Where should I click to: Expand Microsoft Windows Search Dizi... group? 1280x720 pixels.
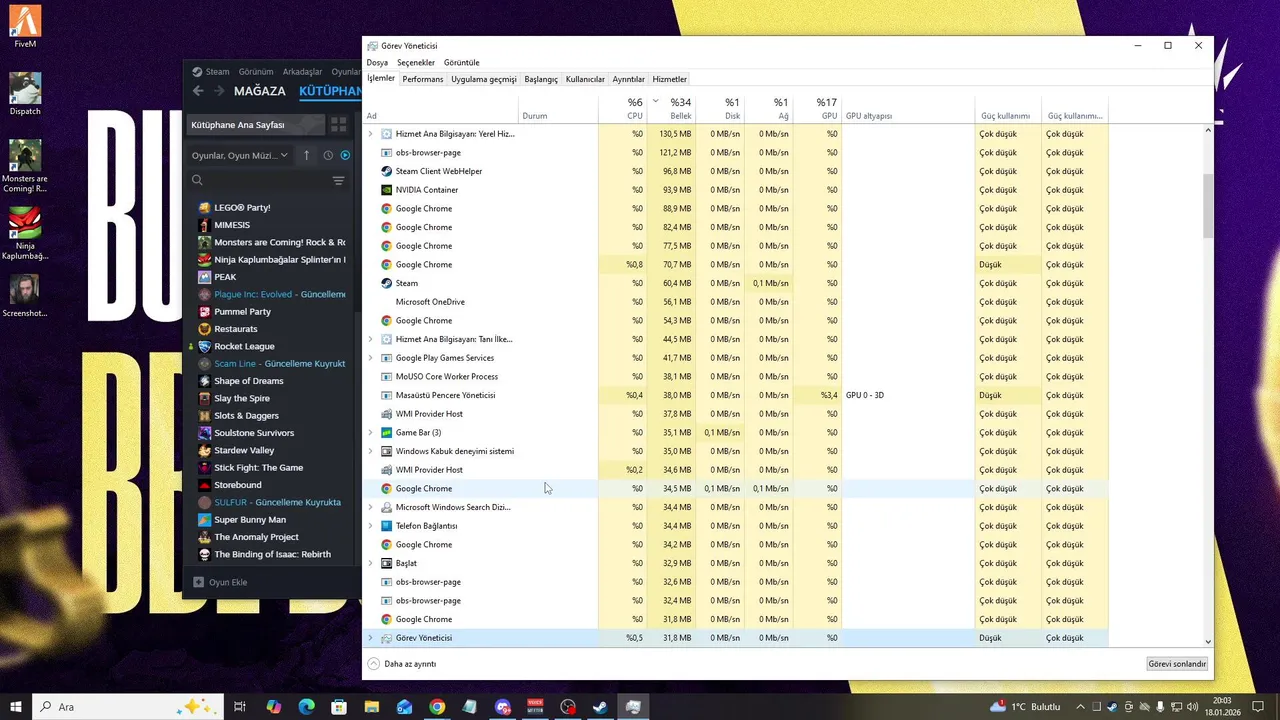(x=370, y=507)
